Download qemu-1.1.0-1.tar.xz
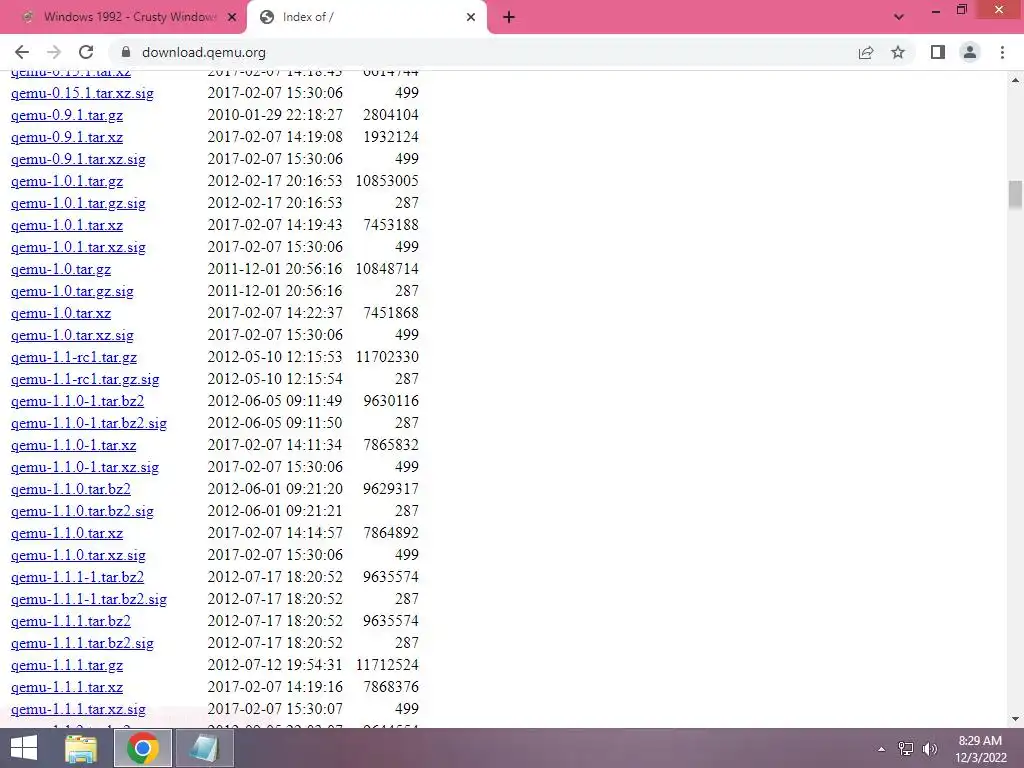The image size is (1024, 768). [73, 445]
